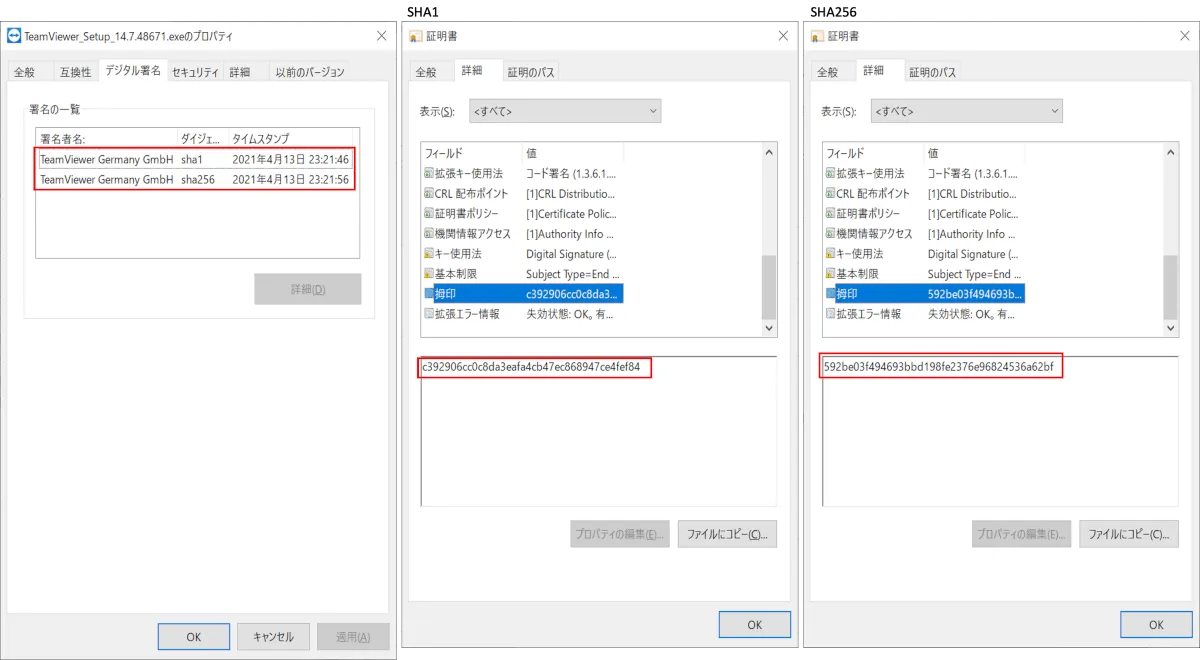This screenshot has width=1200, height=660.
Task: Select 証明書ポリシー icon in SHA256 window
Action: click(831, 214)
